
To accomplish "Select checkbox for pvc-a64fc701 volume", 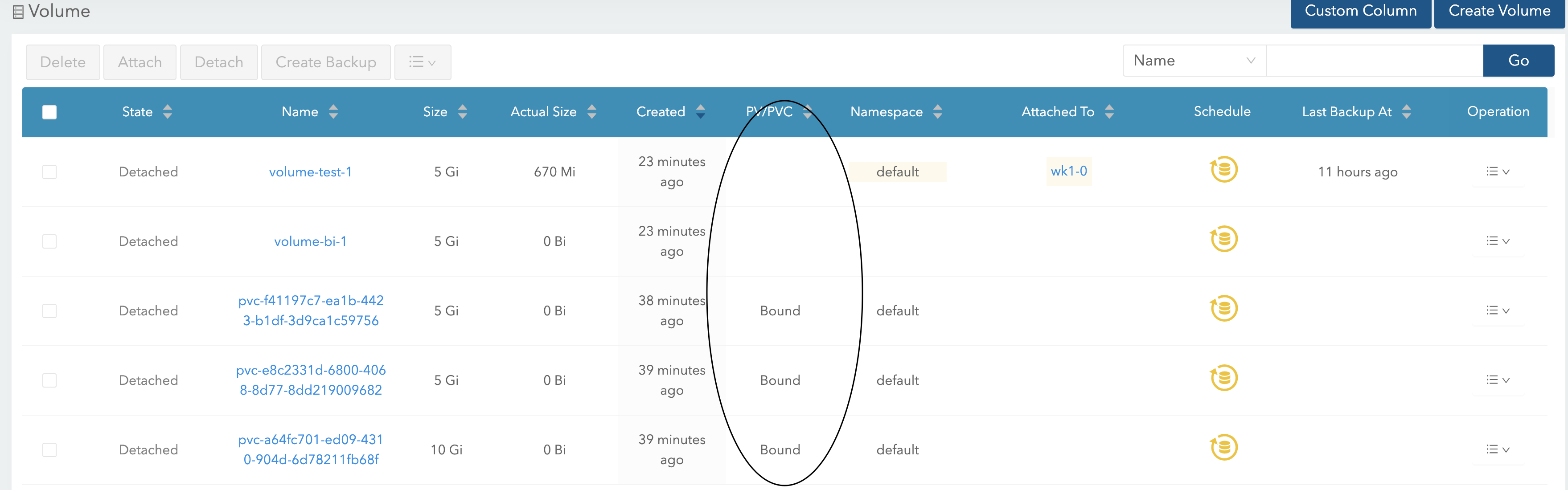I will click(x=49, y=450).
